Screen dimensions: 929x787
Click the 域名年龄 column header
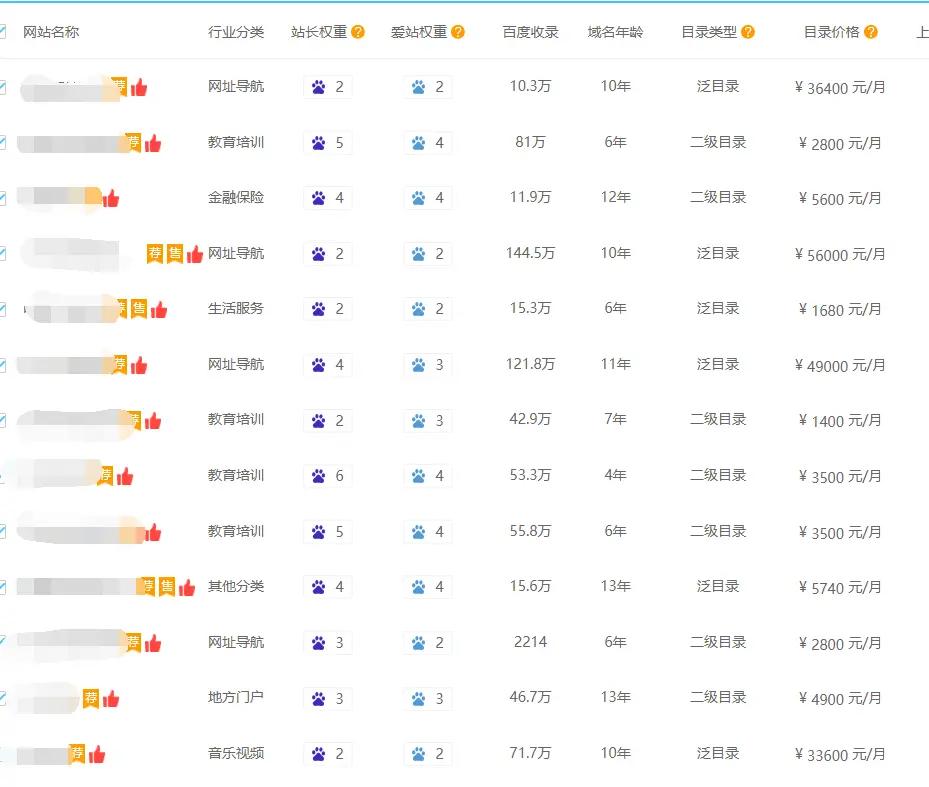coord(614,31)
